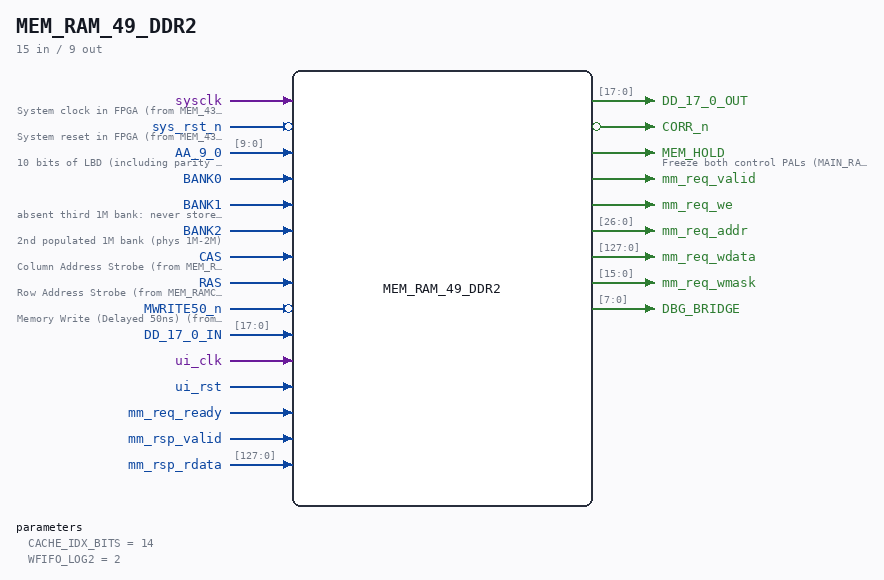Select the CORR_n output port label
884x580 pixels.
(685, 126)
